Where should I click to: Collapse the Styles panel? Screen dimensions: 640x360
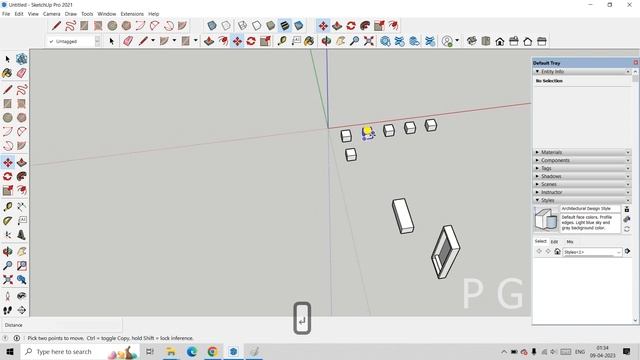[x=537, y=200]
